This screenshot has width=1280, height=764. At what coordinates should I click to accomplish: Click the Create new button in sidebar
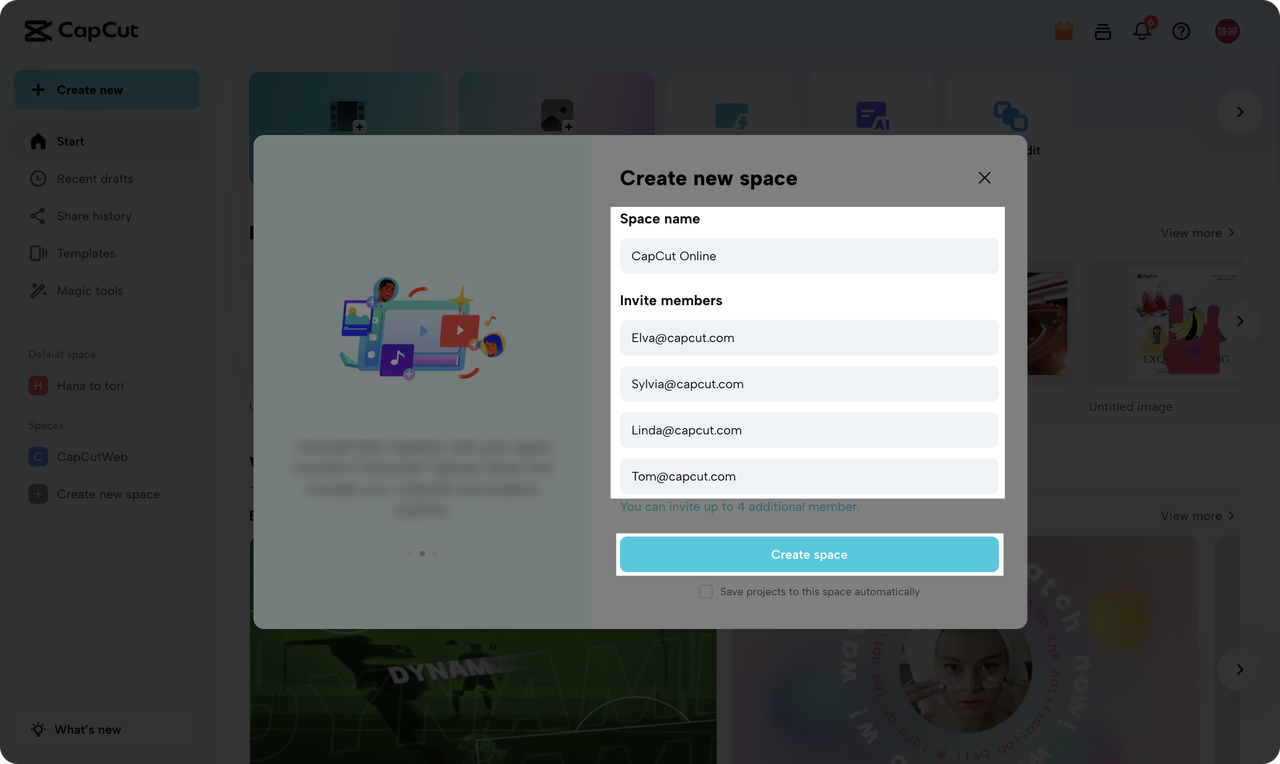[107, 90]
